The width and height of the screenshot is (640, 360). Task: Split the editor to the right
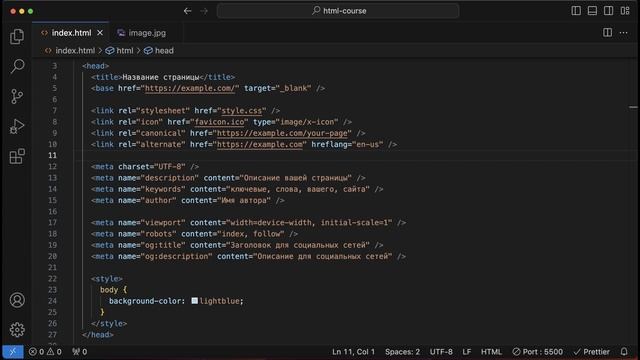coord(607,33)
